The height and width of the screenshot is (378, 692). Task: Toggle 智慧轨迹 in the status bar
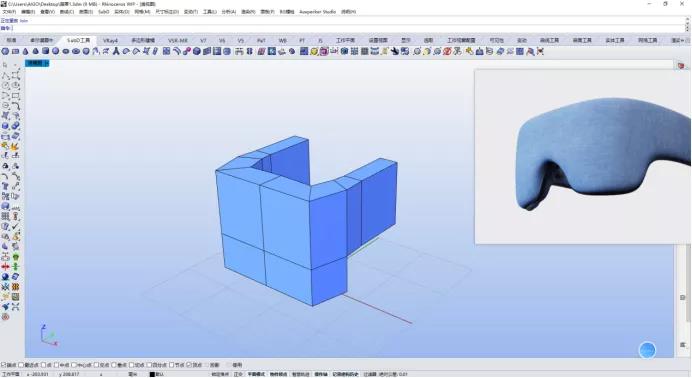click(301, 374)
